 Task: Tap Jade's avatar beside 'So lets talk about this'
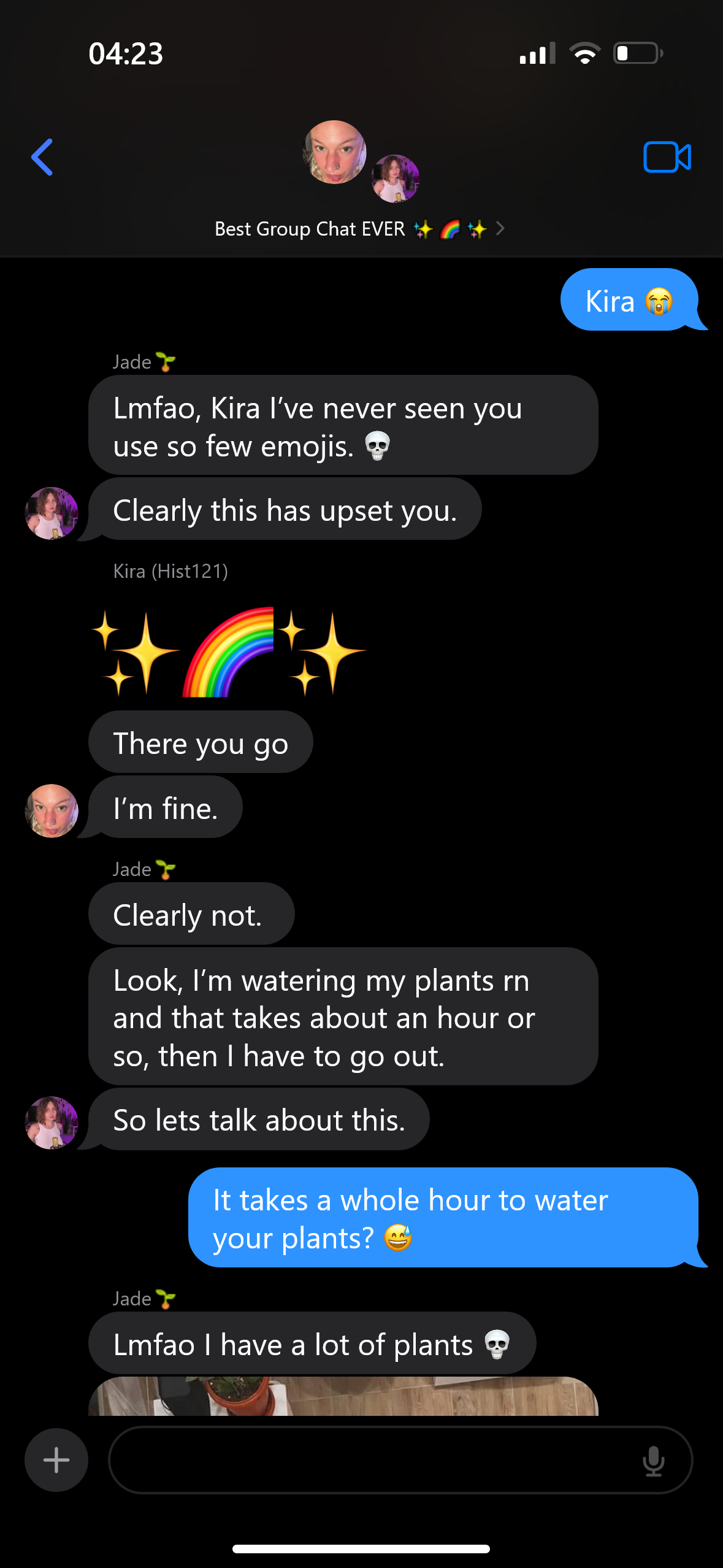pos(52,1123)
